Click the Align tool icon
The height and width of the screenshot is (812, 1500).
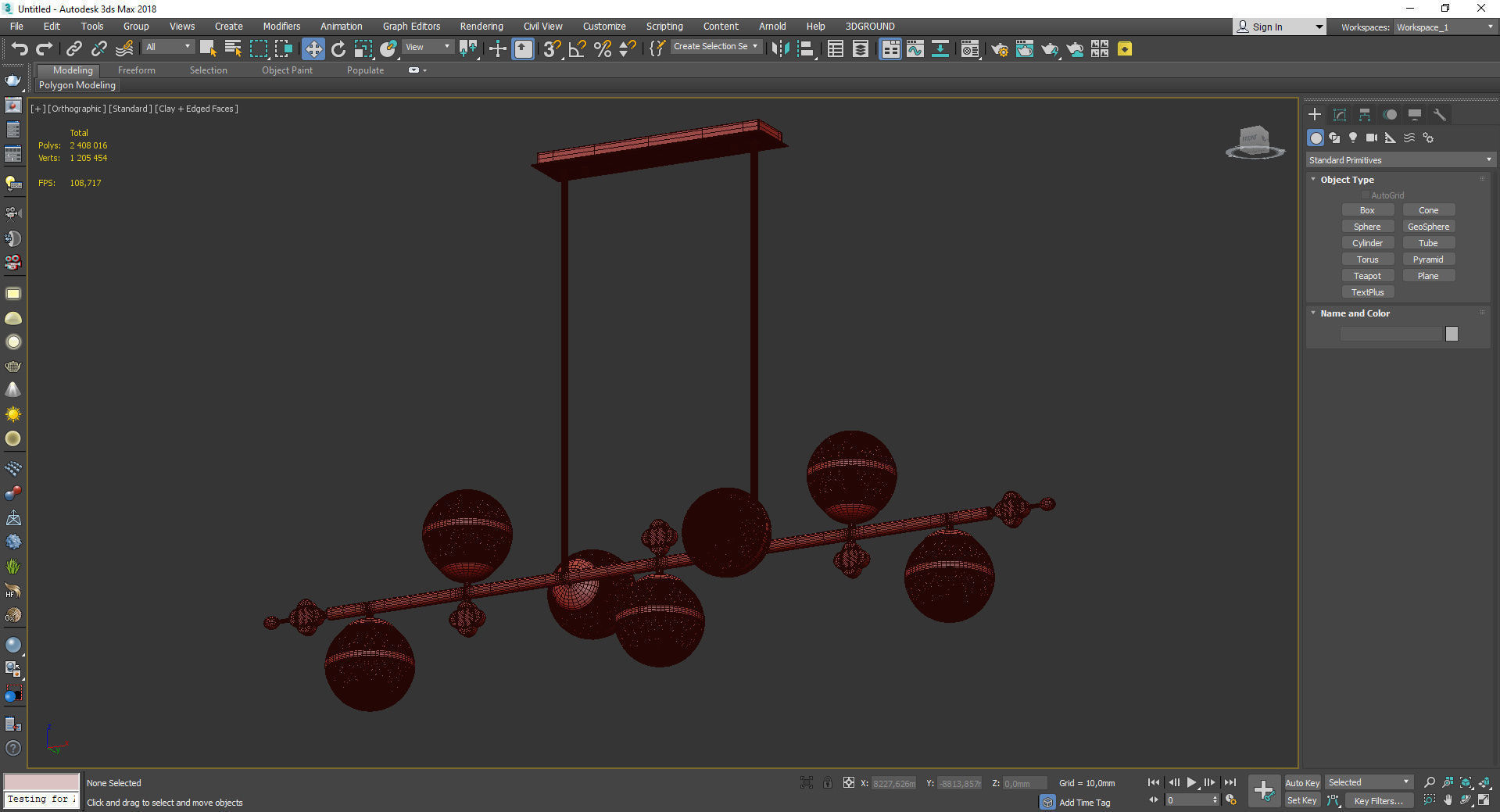tap(806, 48)
